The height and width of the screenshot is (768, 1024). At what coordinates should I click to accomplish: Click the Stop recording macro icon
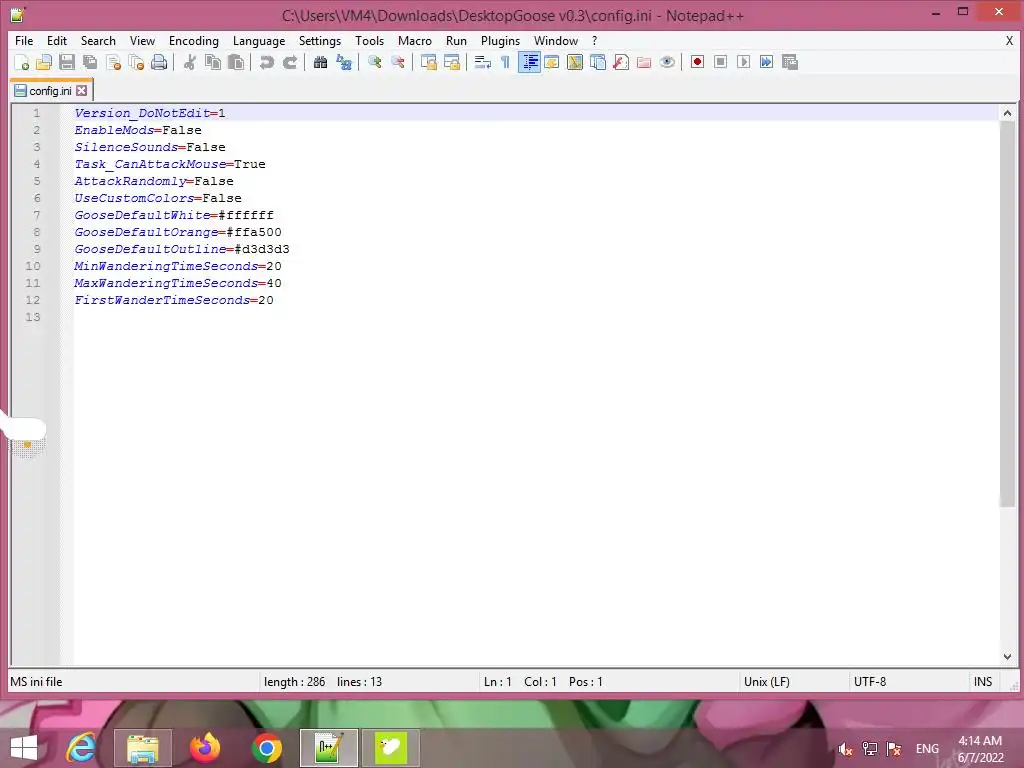coord(720,62)
